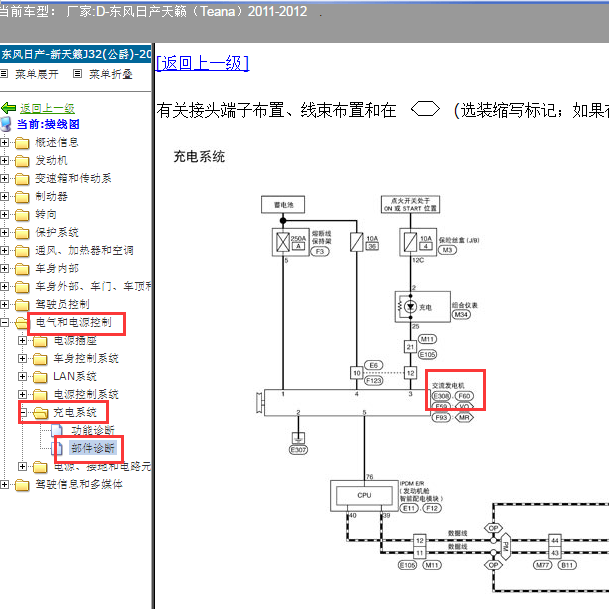This screenshot has height=609, width=609.
Task: Open the 概述信息 folder
Action: [x=57, y=143]
